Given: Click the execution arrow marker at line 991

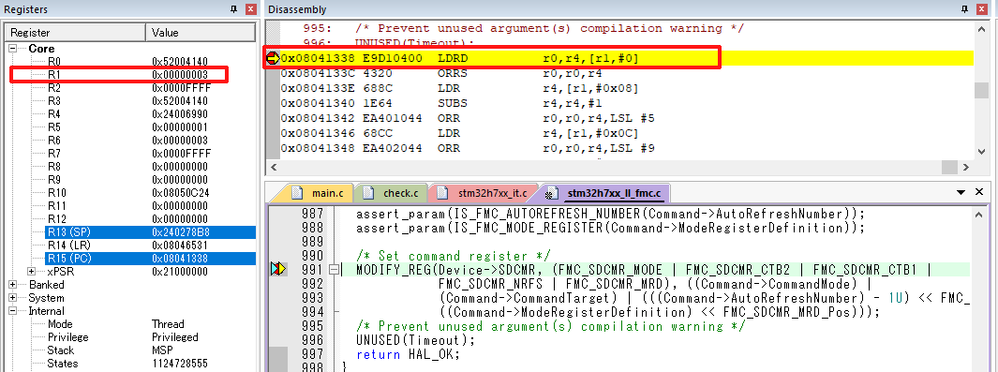Looking at the screenshot, I should [278, 270].
